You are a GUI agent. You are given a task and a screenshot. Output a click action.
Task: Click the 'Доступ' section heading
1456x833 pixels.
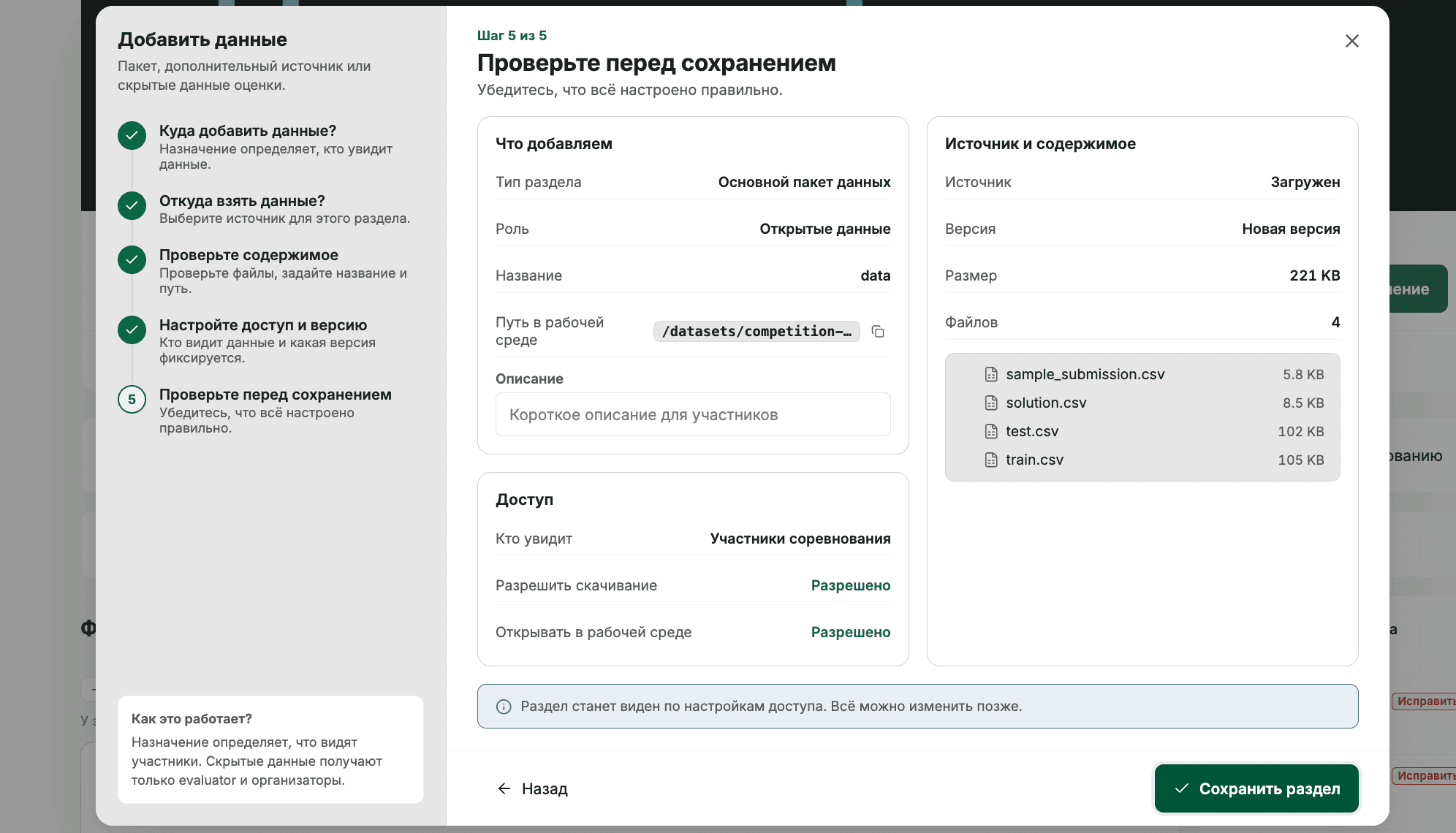coord(524,500)
